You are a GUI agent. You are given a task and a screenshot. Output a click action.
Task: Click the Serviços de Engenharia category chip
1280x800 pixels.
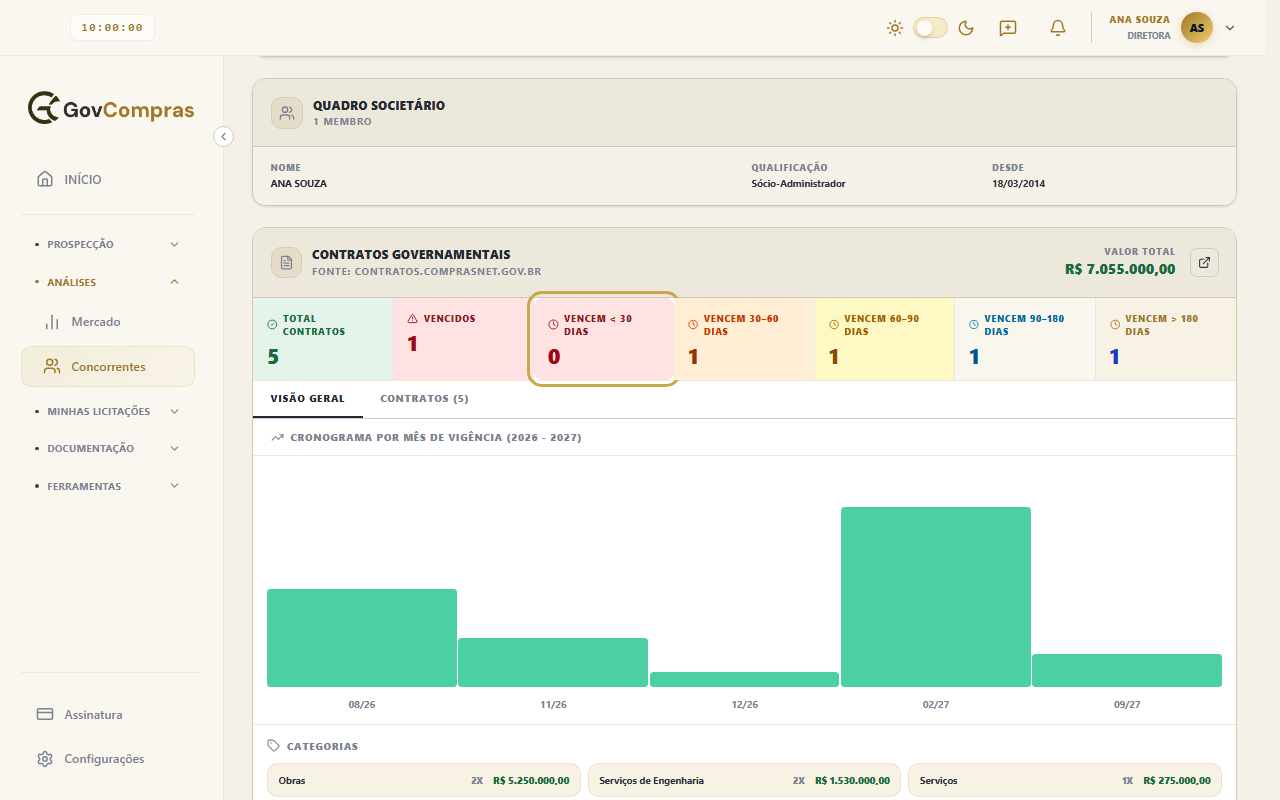pos(744,780)
